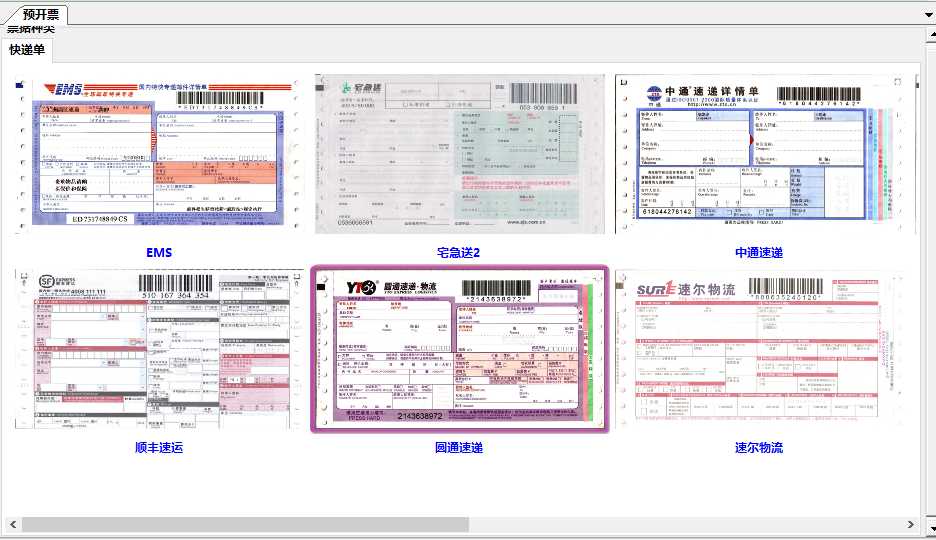Image resolution: width=936 pixels, height=540 pixels.
Task: Select the 快递单 tab
Action: 27,50
